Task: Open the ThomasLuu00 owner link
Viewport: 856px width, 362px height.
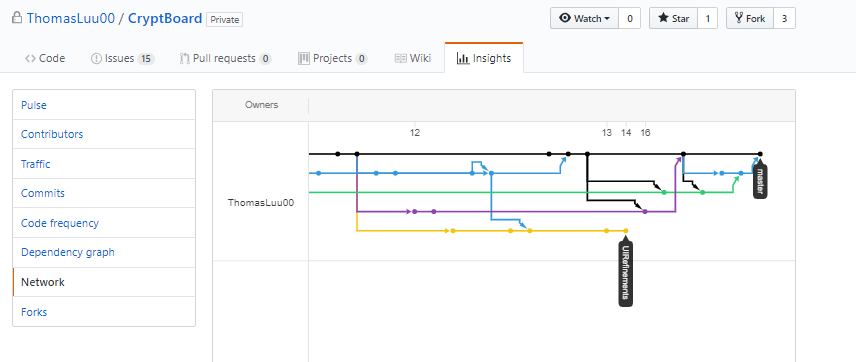Action: coord(70,19)
